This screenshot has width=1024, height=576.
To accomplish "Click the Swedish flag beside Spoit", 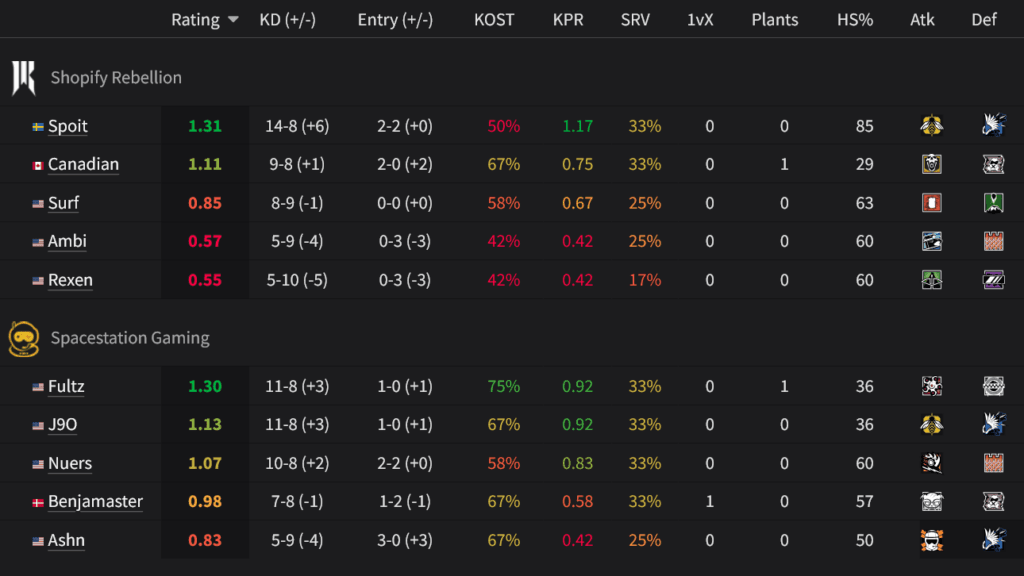I will [36, 126].
